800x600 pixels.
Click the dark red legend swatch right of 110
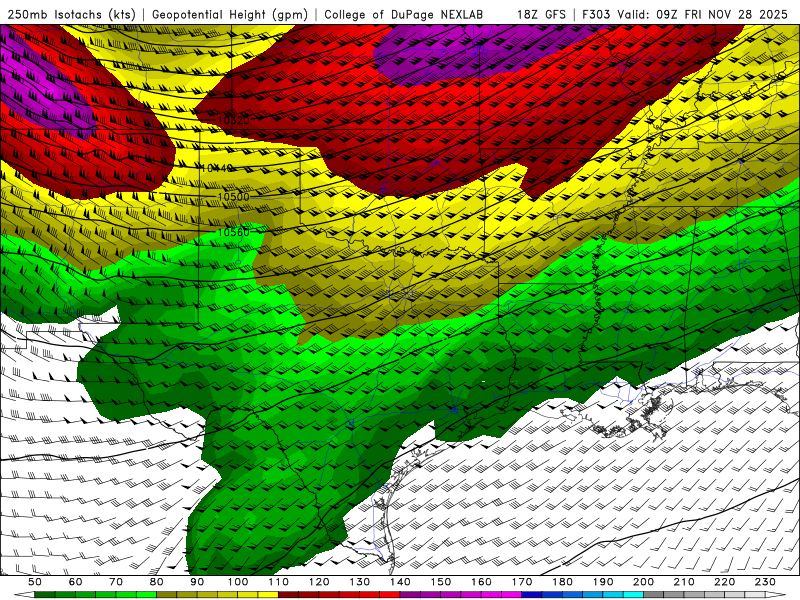tap(289, 595)
